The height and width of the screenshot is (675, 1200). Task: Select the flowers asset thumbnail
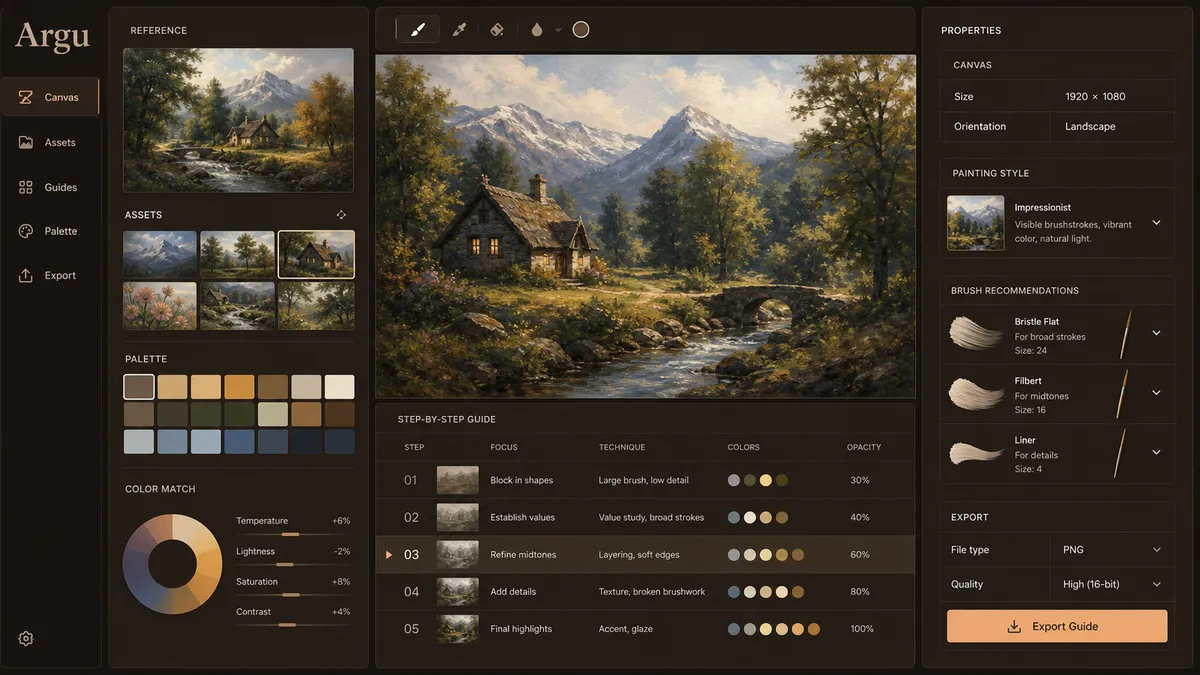[160, 305]
